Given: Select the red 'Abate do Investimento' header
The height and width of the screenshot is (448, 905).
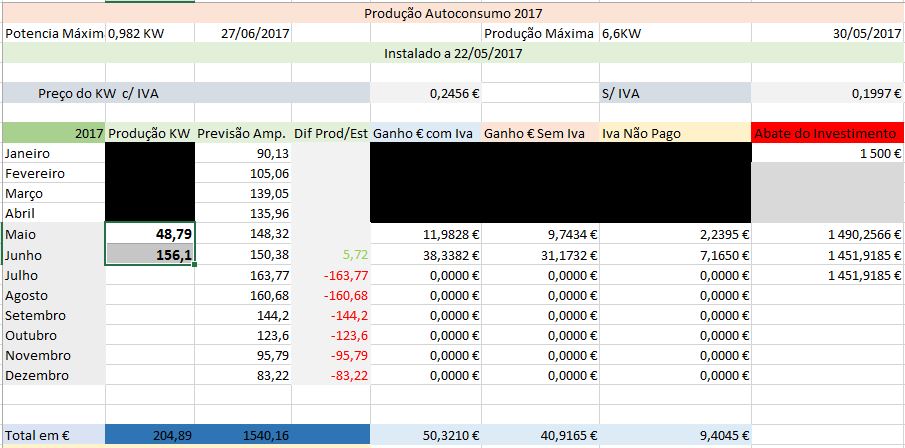Looking at the screenshot, I should (x=827, y=133).
